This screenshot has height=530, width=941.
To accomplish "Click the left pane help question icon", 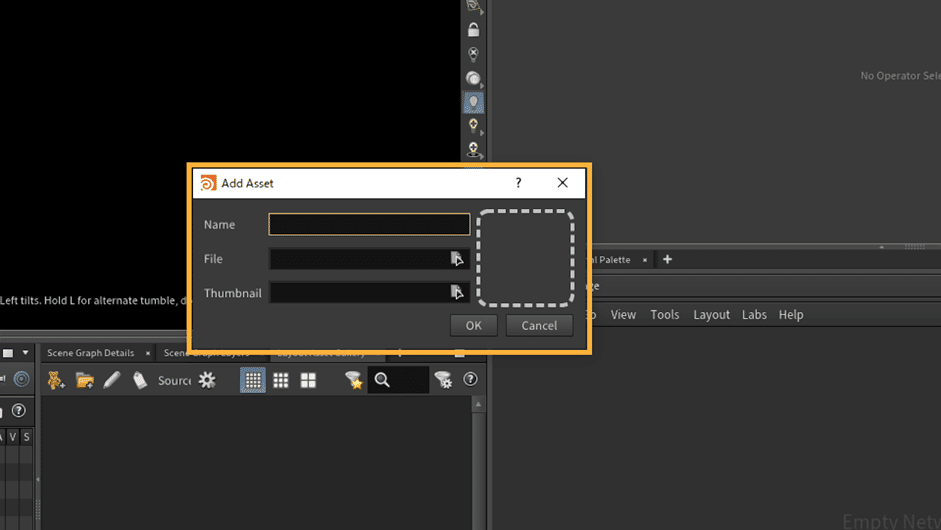I will coord(19,411).
